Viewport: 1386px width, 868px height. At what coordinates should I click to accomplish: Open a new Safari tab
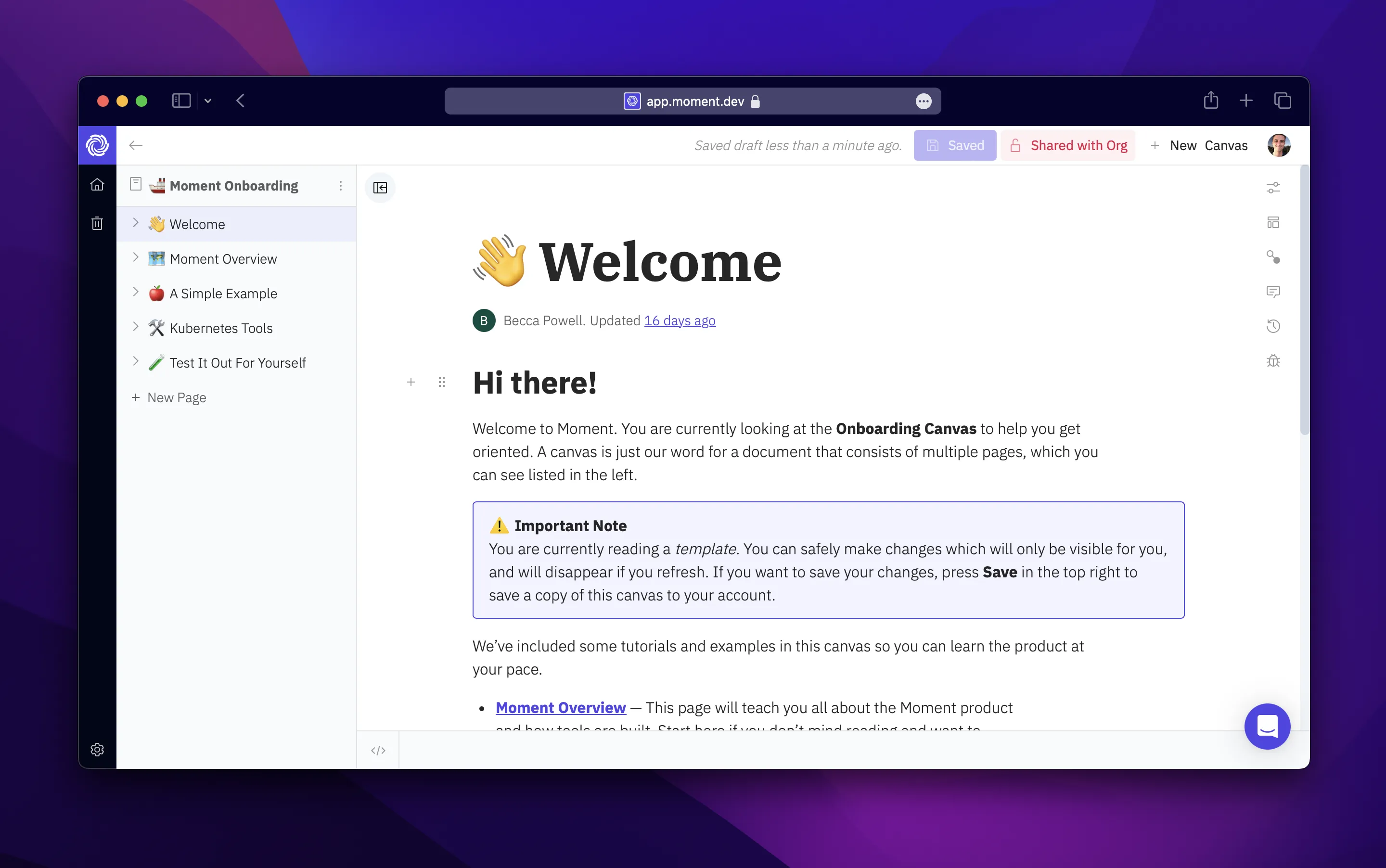[x=1246, y=101]
